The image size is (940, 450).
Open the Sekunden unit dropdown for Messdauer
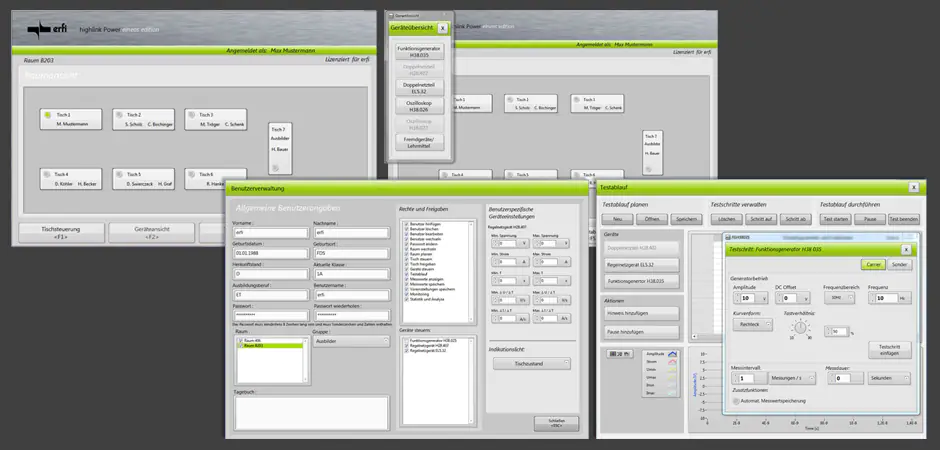click(x=888, y=378)
